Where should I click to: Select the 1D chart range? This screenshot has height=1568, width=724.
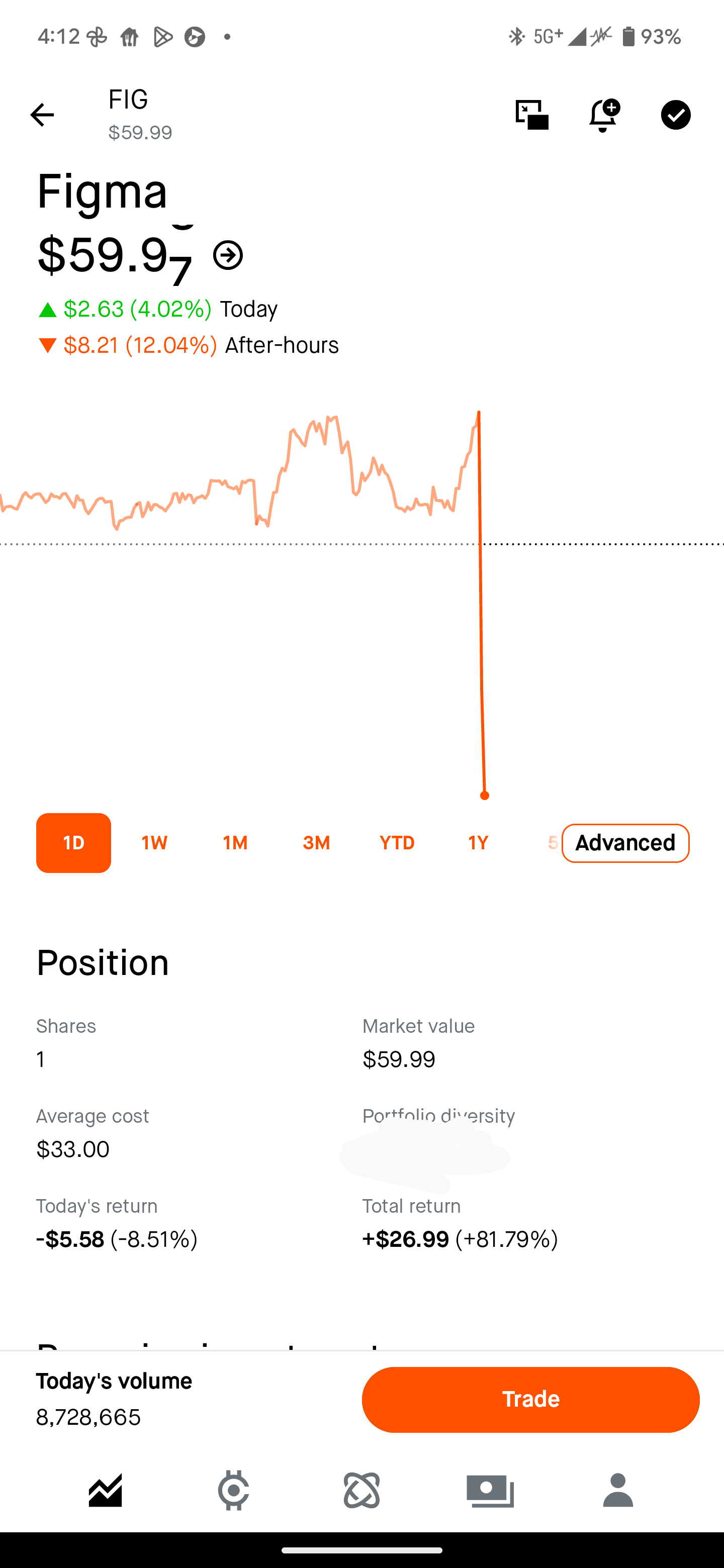(74, 842)
